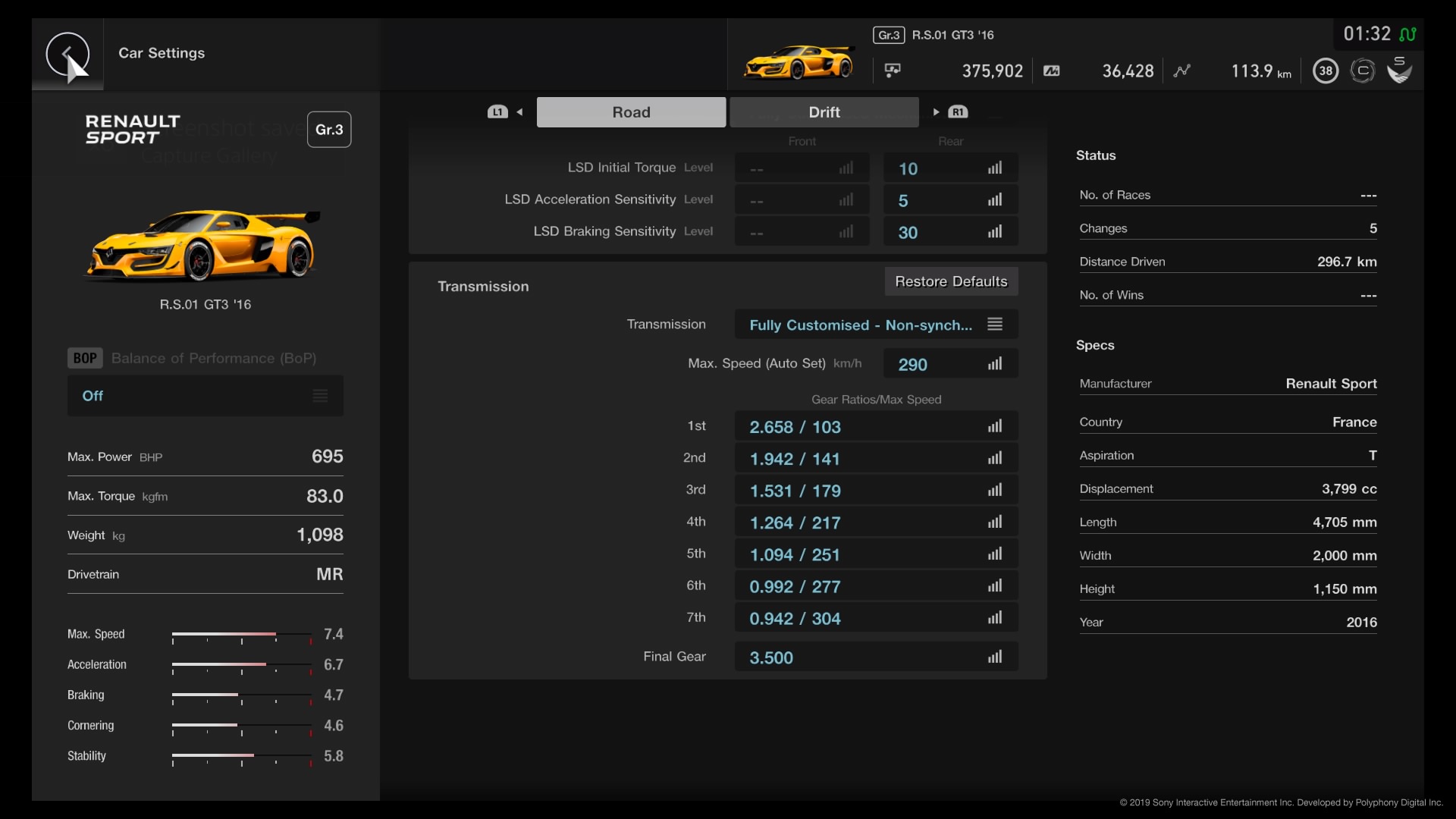Viewport: 1456px width, 819px height.
Task: Switch to the Drift settings tab
Action: click(x=824, y=112)
